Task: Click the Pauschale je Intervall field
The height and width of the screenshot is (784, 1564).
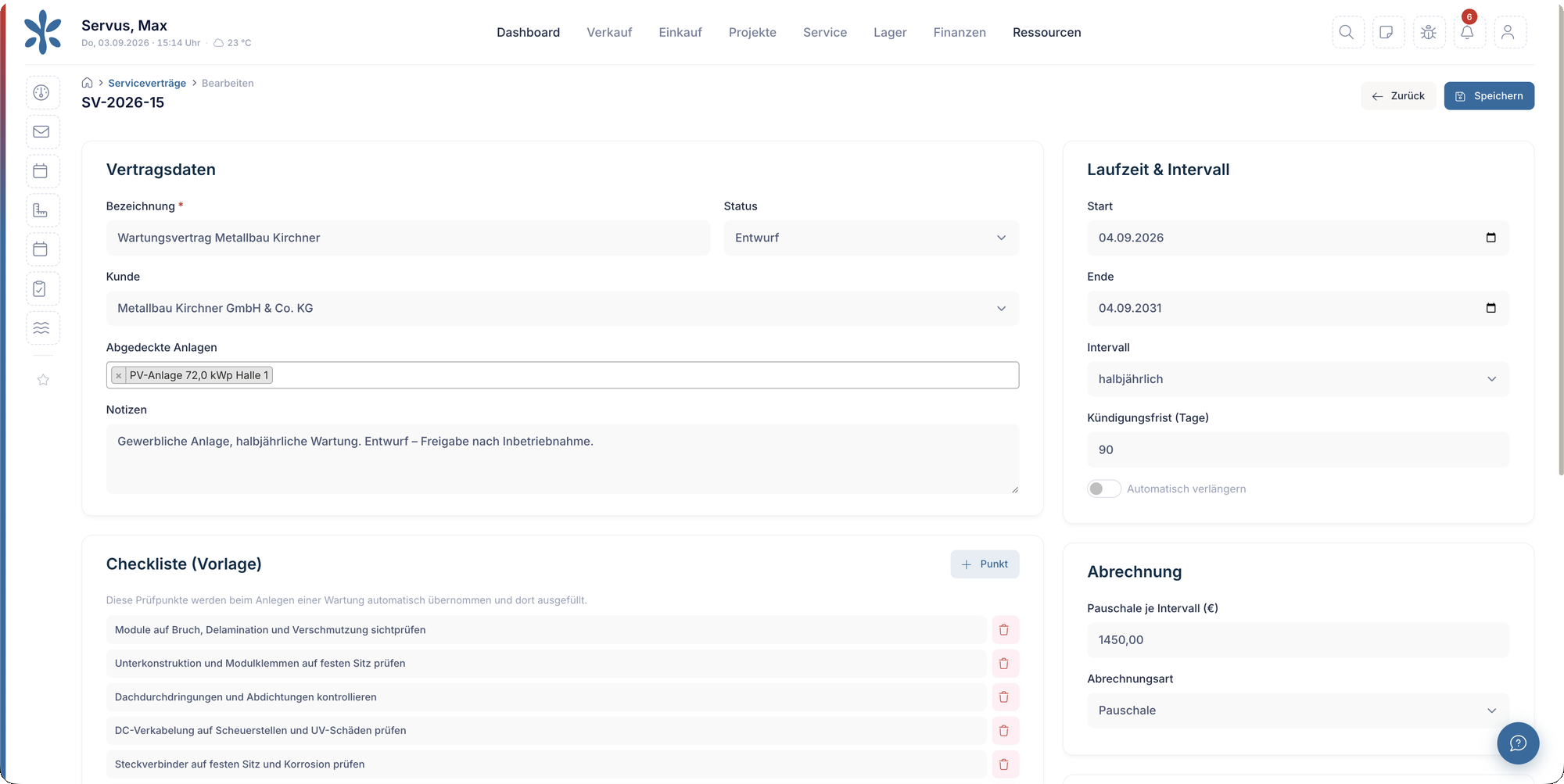Action: pyautogui.click(x=1298, y=640)
